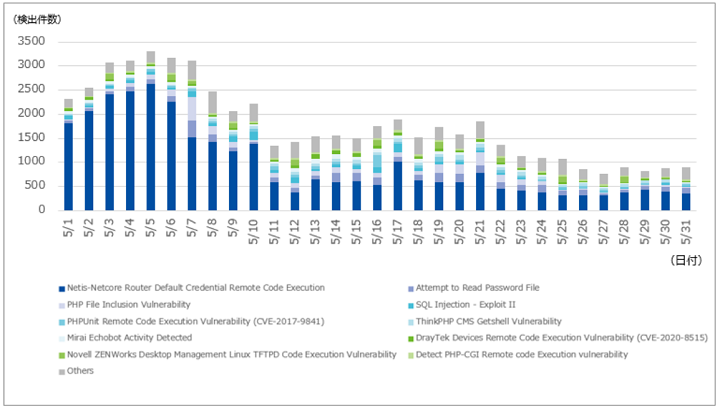Viewport: 720px width, 409px height.
Task: Click the 5/12 date label
Action: (295, 231)
